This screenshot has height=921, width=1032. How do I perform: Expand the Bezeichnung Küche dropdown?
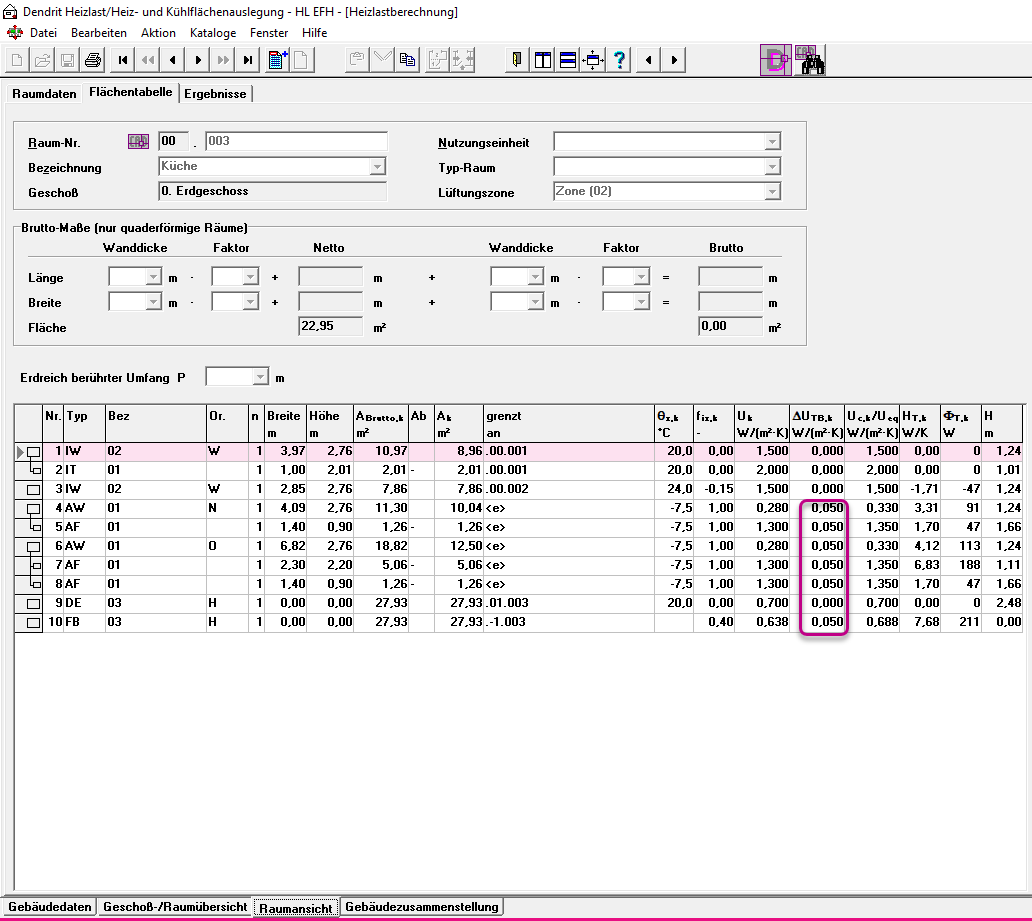pos(377,167)
